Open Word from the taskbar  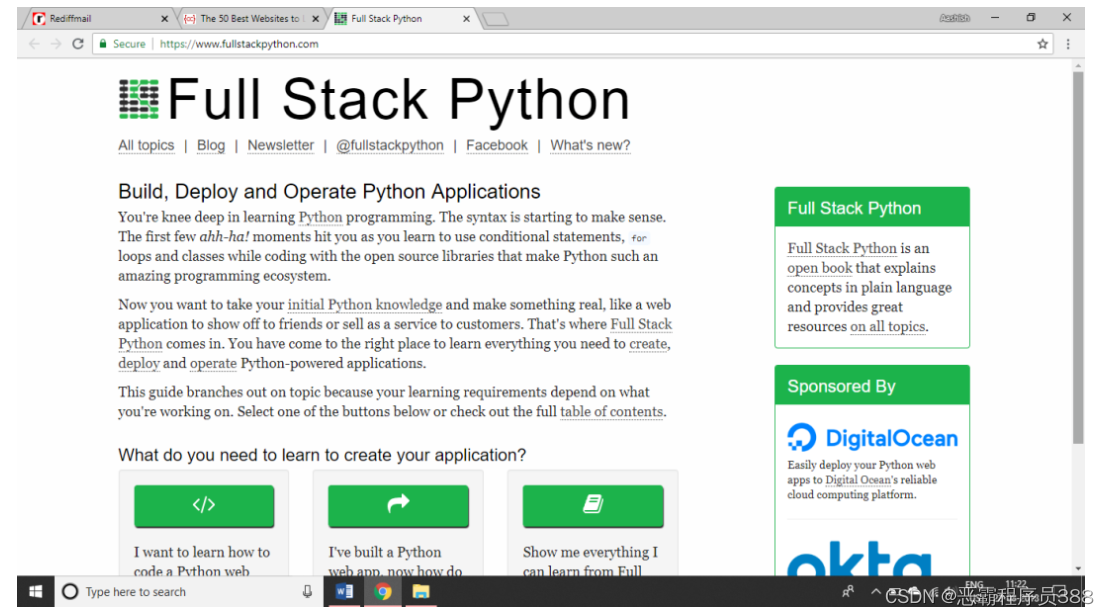pyautogui.click(x=345, y=592)
